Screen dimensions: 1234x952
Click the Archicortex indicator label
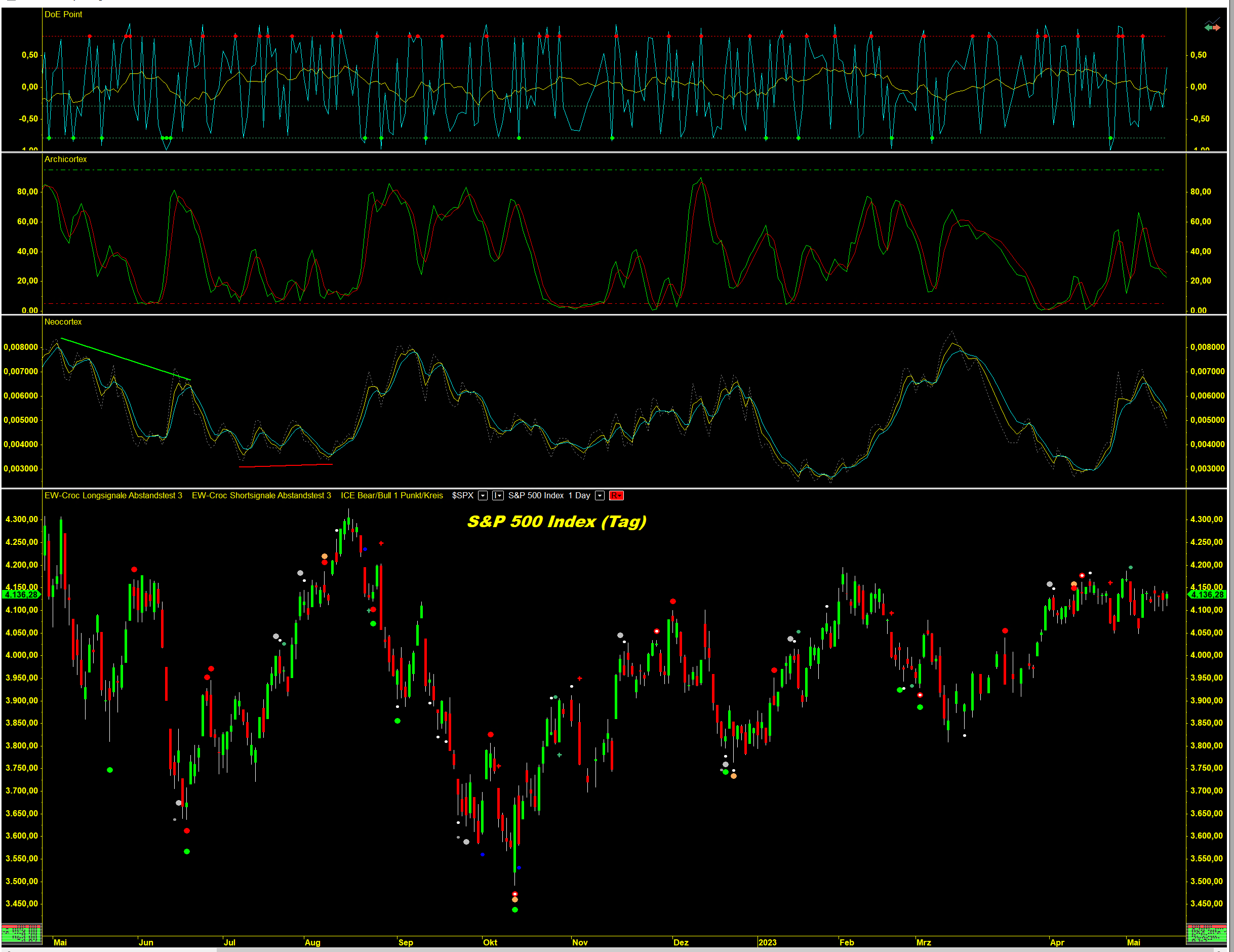65,160
